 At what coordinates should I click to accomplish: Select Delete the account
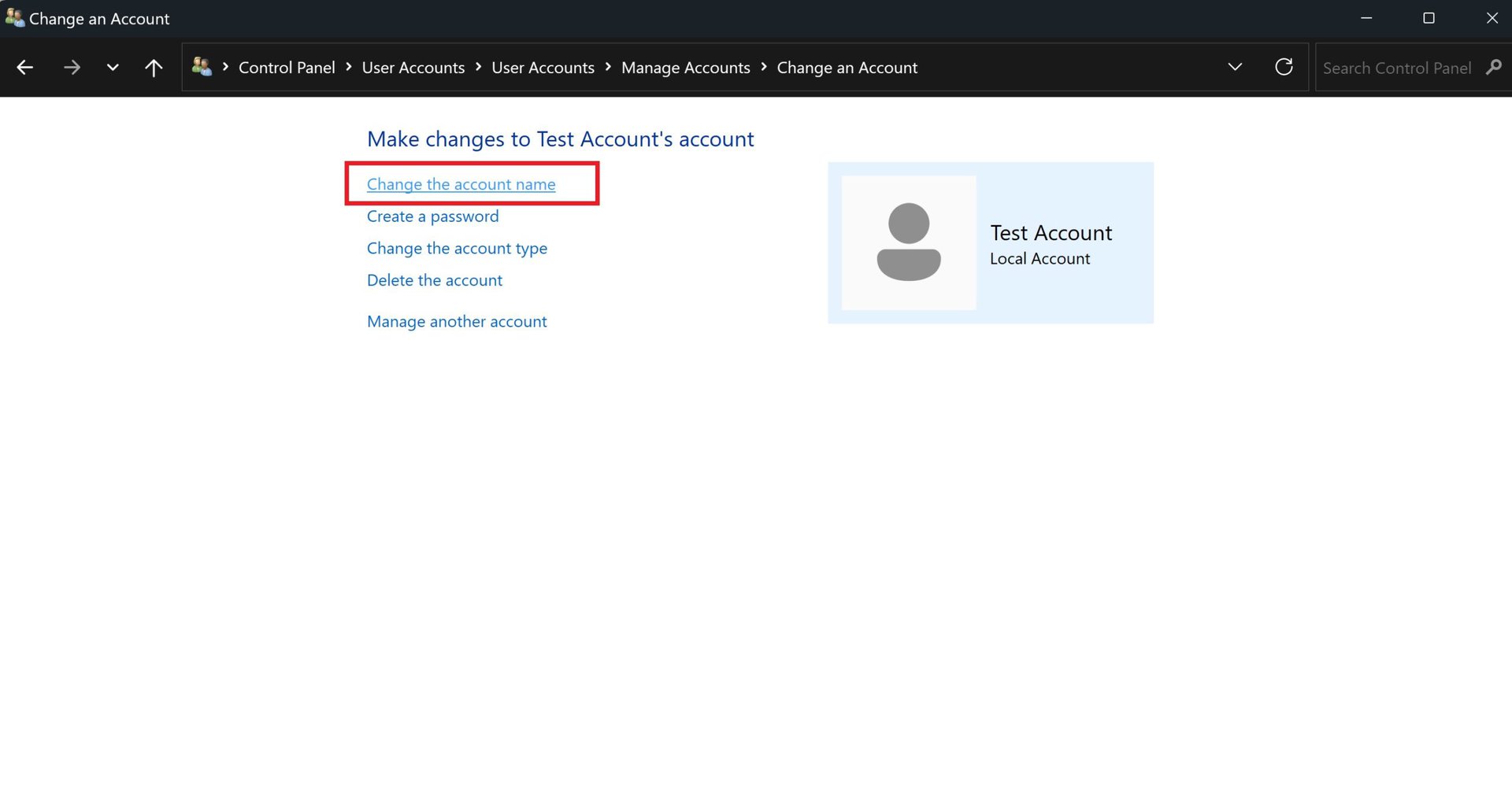pos(434,280)
